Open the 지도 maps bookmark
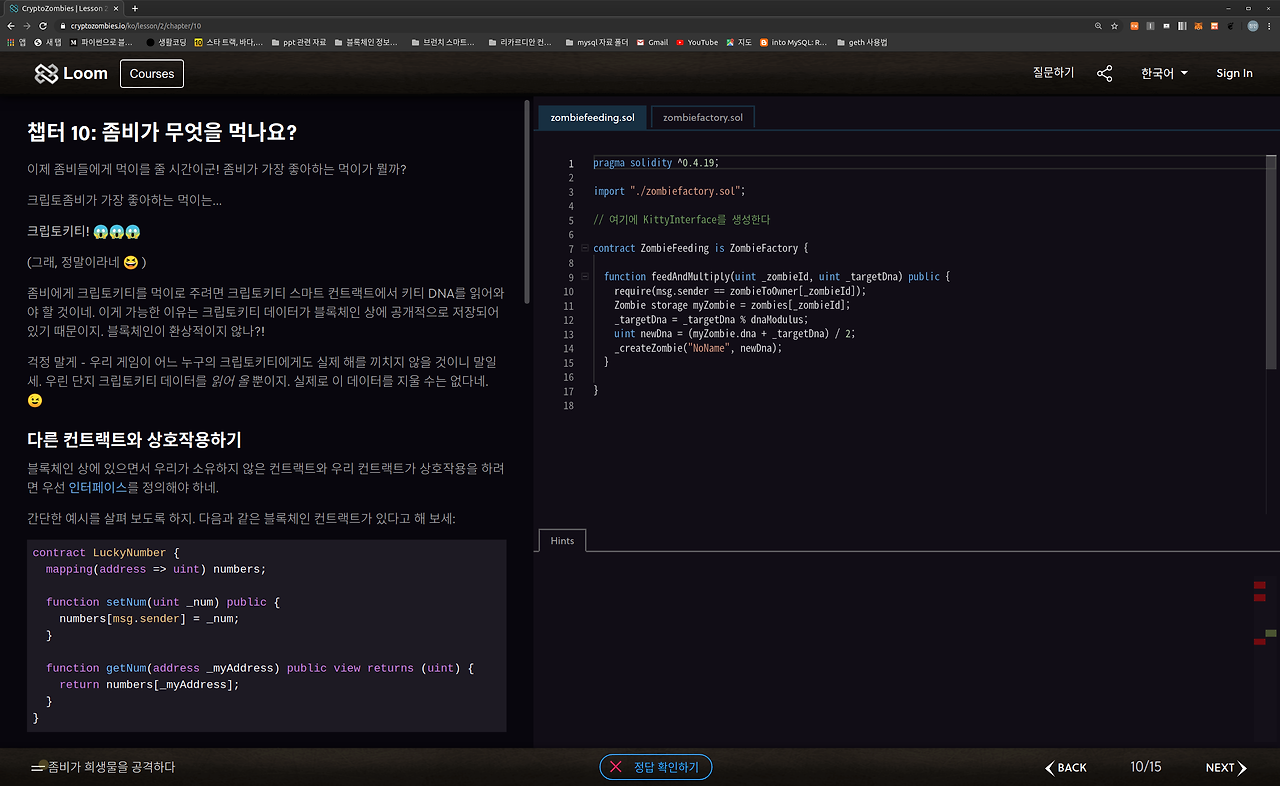Viewport: 1280px width, 786px height. tap(739, 42)
